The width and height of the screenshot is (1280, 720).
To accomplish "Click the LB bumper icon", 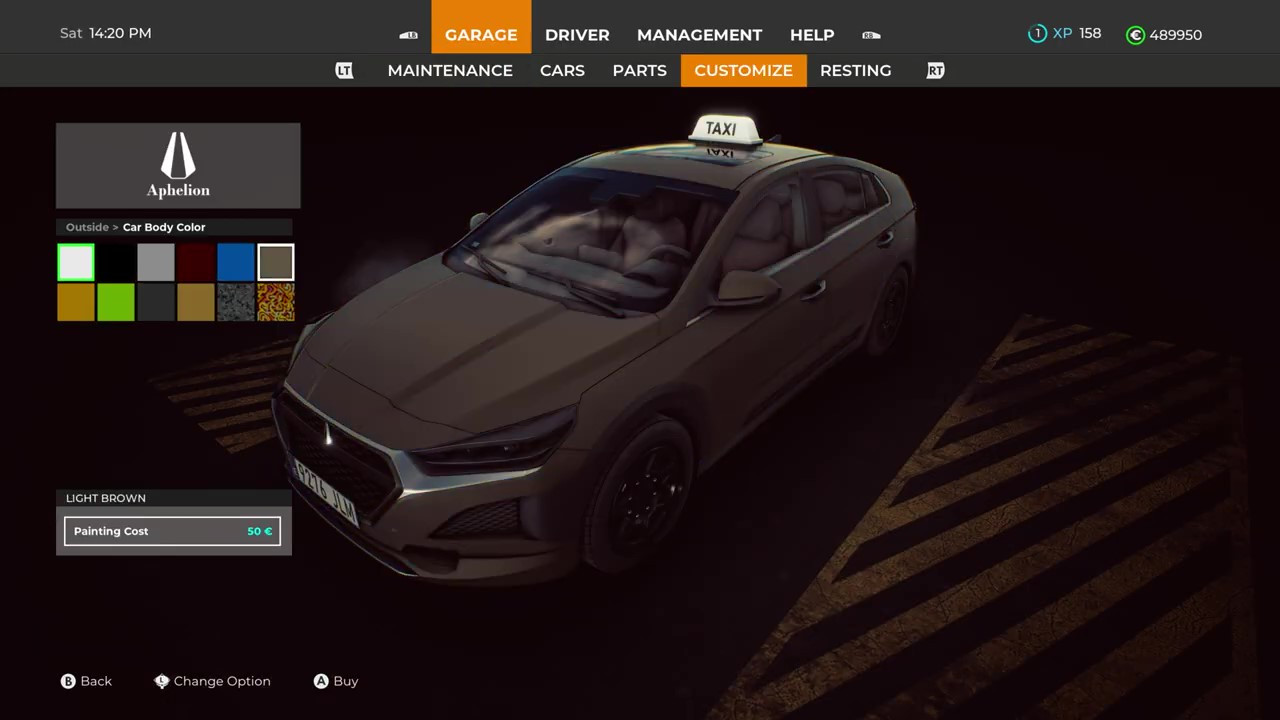I will point(409,35).
